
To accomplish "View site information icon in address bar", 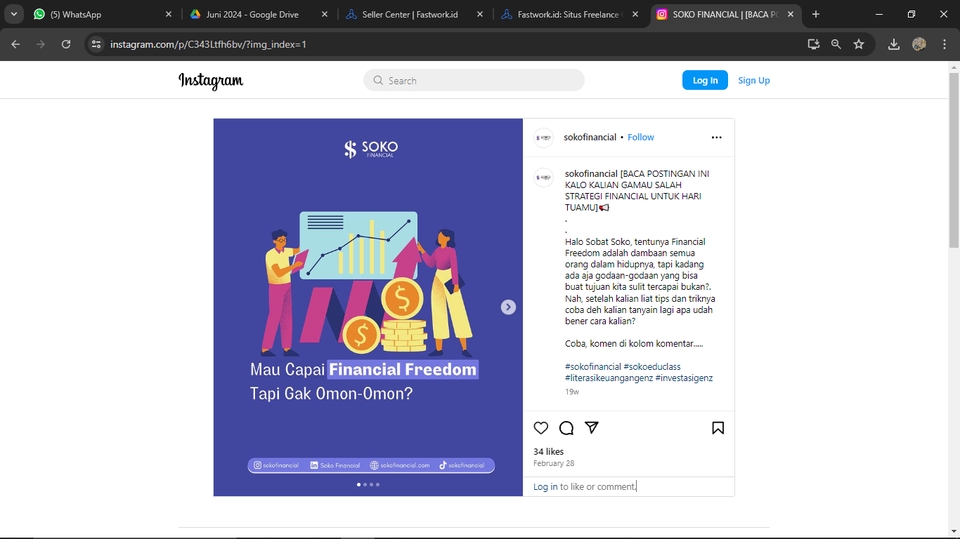I will [x=96, y=44].
